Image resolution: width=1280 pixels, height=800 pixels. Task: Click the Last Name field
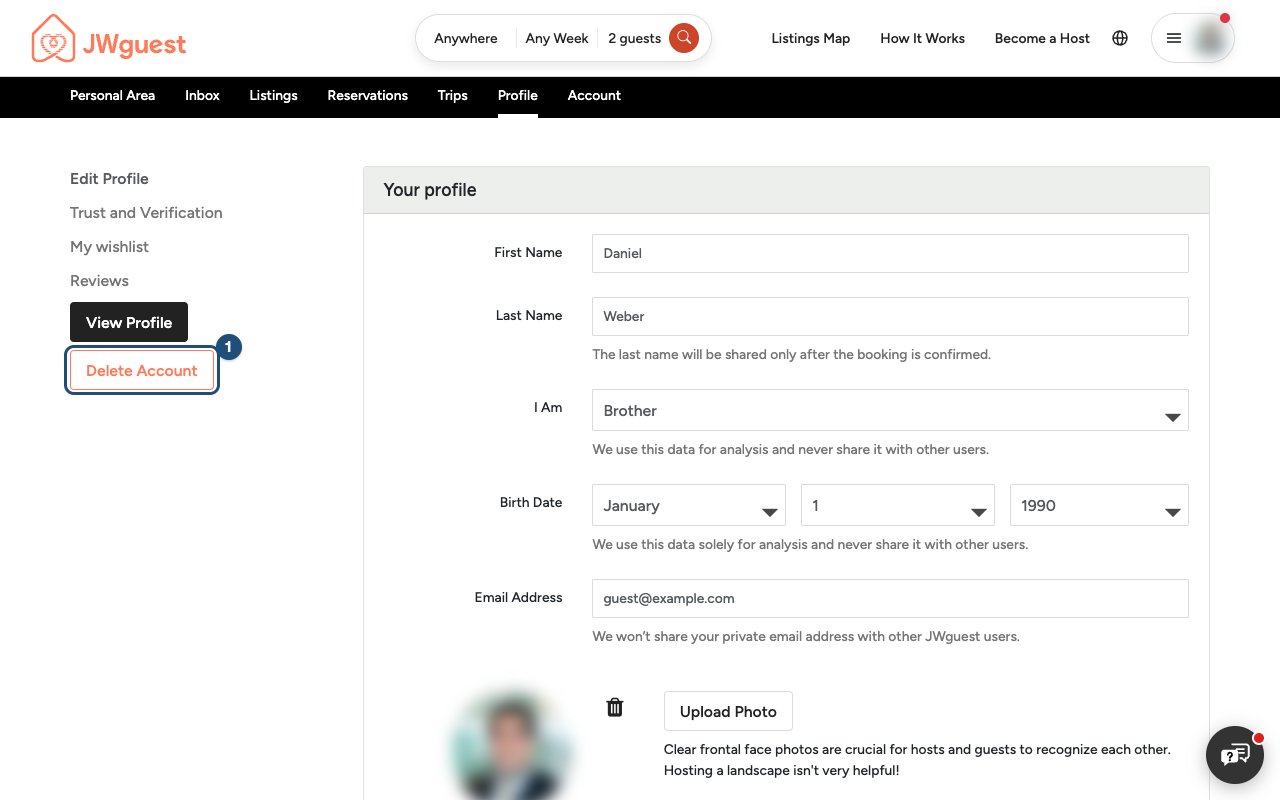890,316
